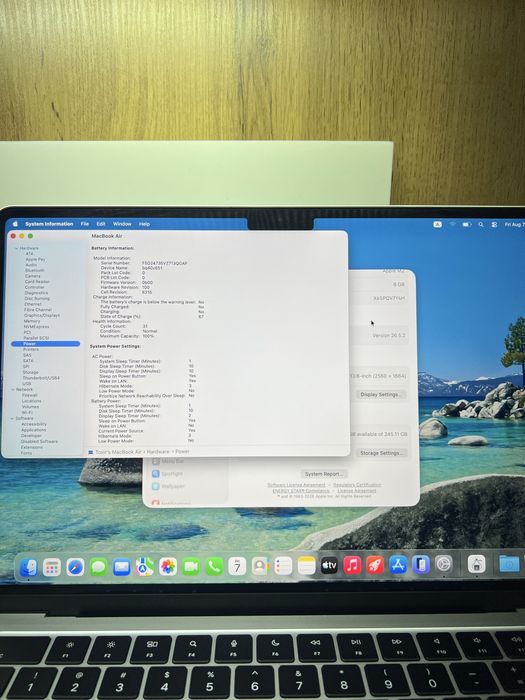This screenshot has height=700, width=525.
Task: Open Contacts icon in Dock
Action: click(x=260, y=566)
